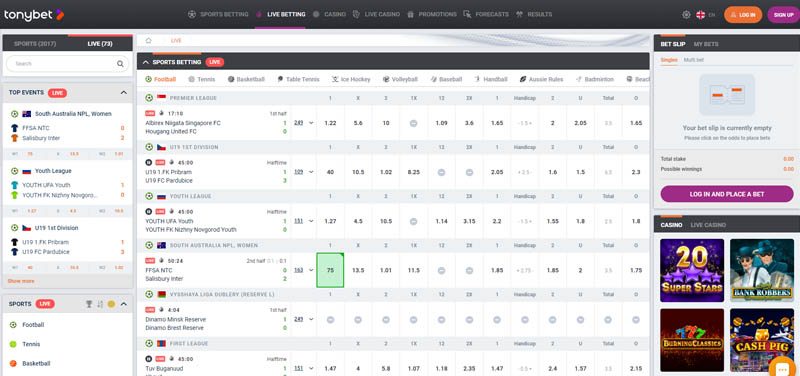The height and width of the screenshot is (376, 800).
Task: Open the My Bets tab
Action: click(706, 44)
